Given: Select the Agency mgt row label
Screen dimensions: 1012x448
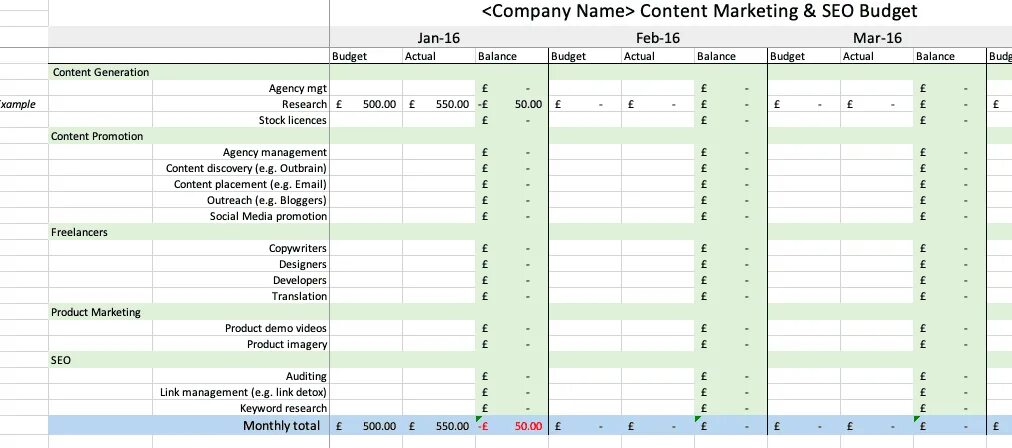Looking at the screenshot, I should pos(298,88).
